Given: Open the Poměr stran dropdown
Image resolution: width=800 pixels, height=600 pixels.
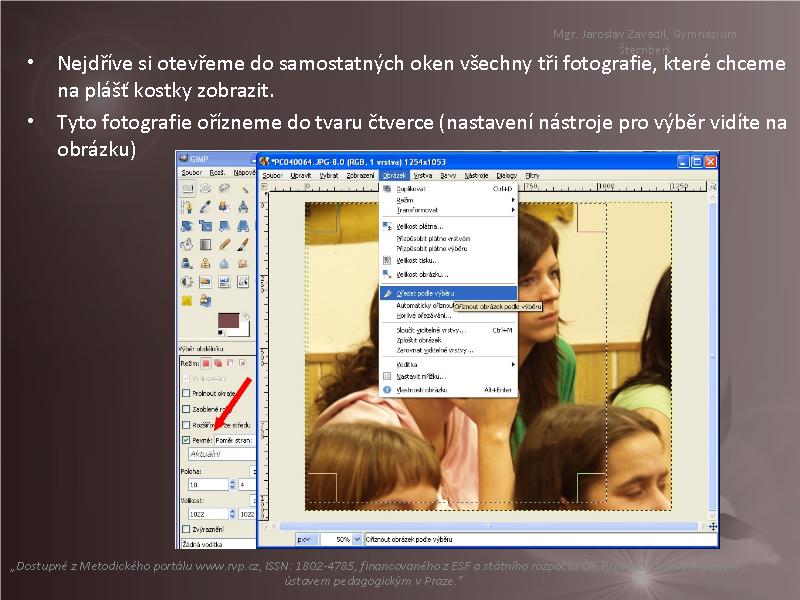Looking at the screenshot, I should [x=235, y=440].
